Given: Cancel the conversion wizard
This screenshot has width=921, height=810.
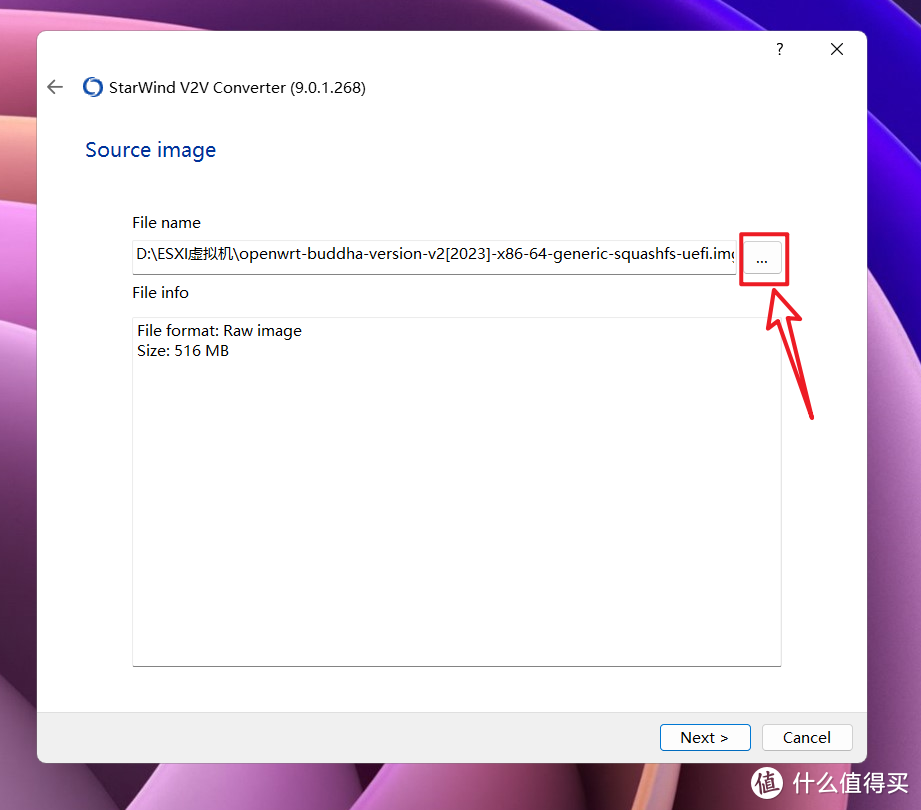Looking at the screenshot, I should [x=806, y=737].
